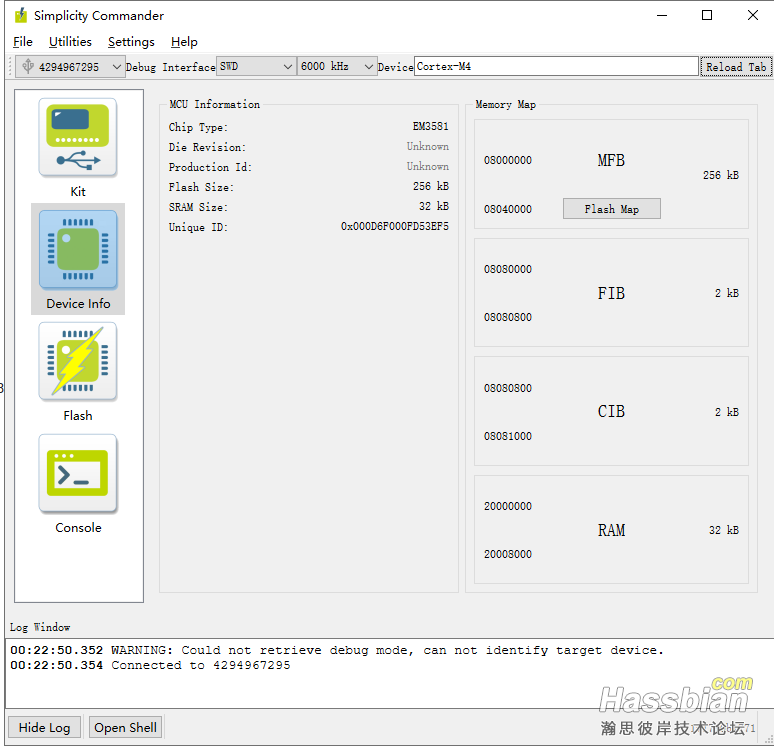774x746 pixels.
Task: Focus the Device field showing Cortex-M4
Action: point(556,66)
